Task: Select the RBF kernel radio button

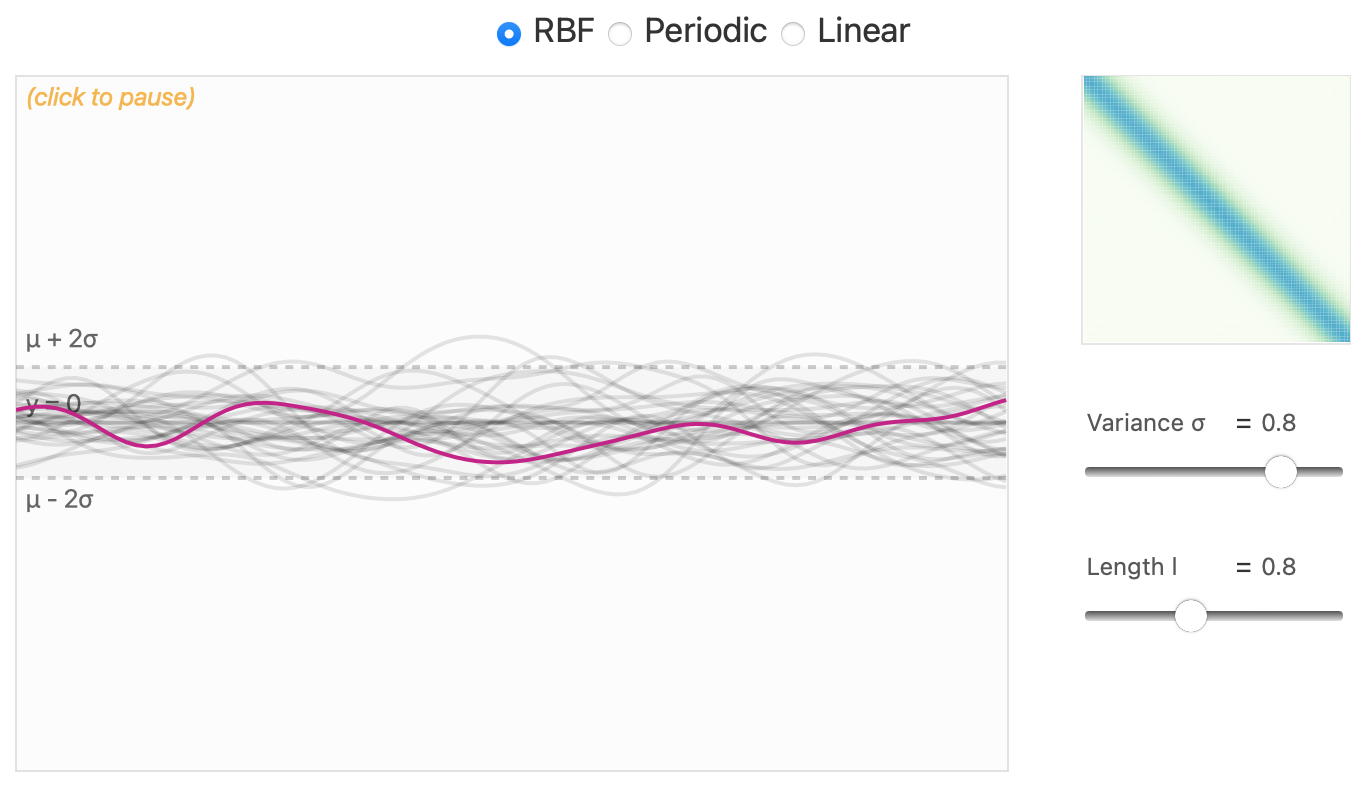Action: (509, 34)
